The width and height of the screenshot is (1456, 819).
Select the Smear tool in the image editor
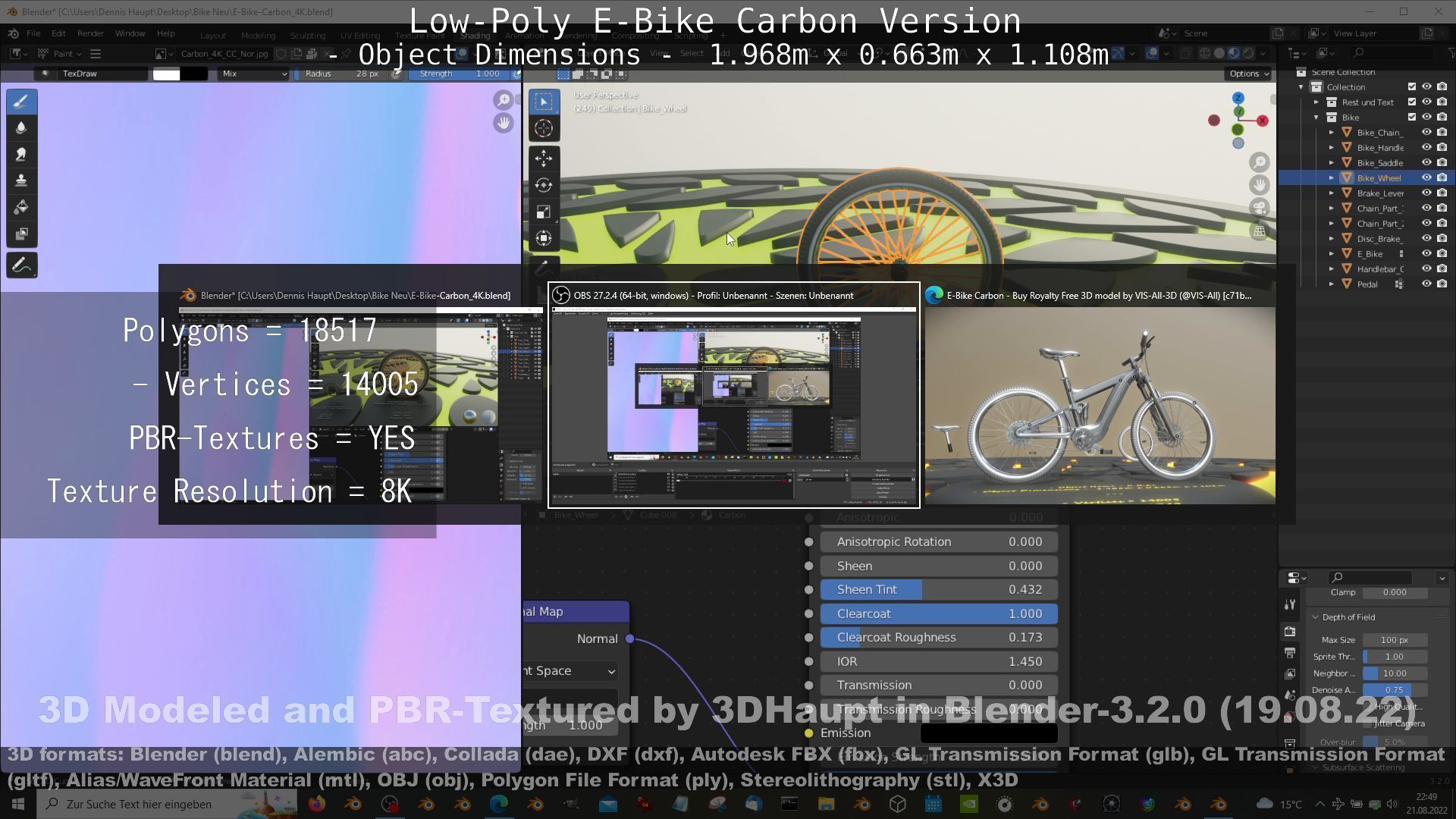click(x=21, y=155)
